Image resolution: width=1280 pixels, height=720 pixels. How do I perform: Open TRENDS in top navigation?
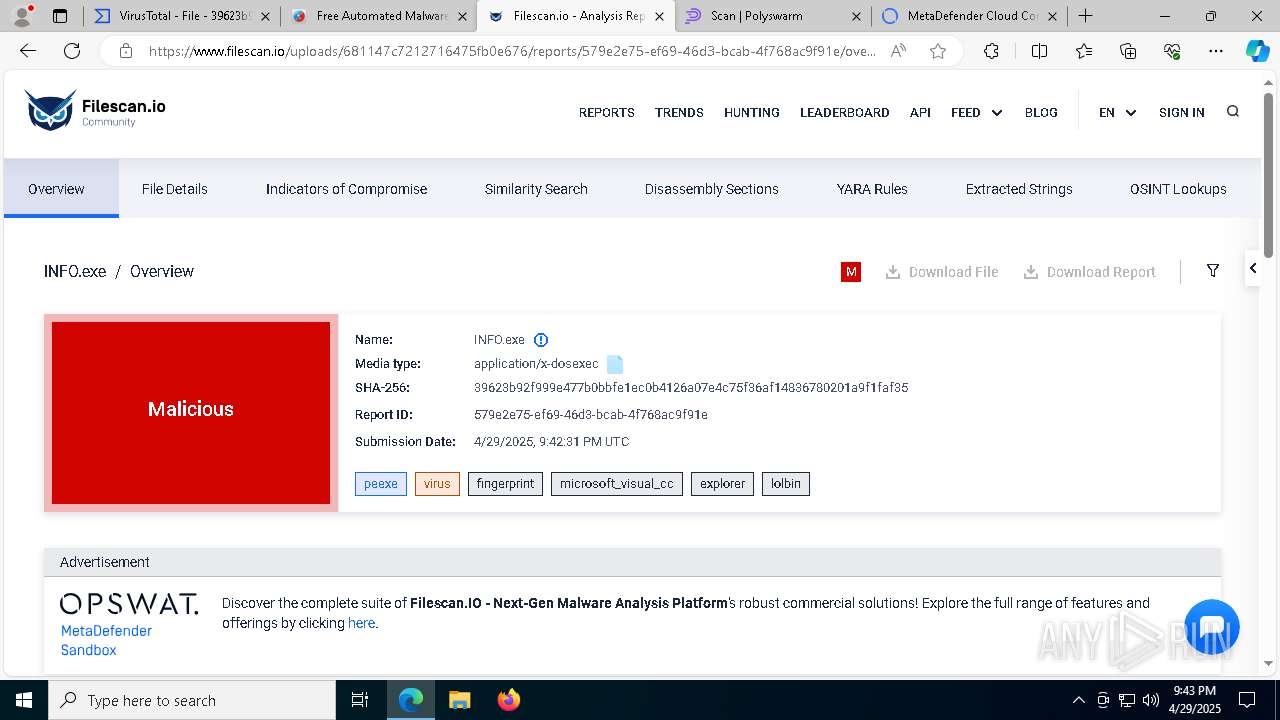[679, 113]
